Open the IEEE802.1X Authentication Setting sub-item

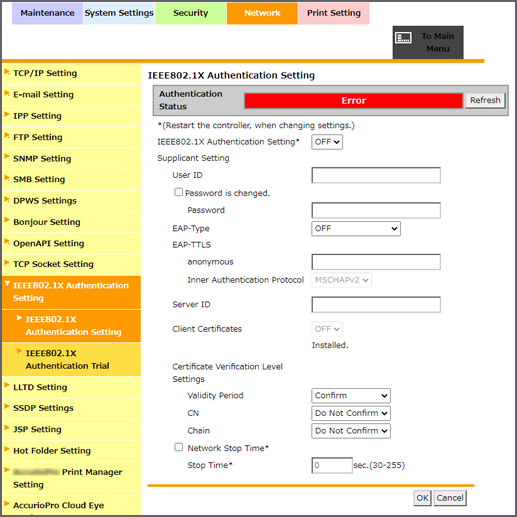[x=71, y=326]
